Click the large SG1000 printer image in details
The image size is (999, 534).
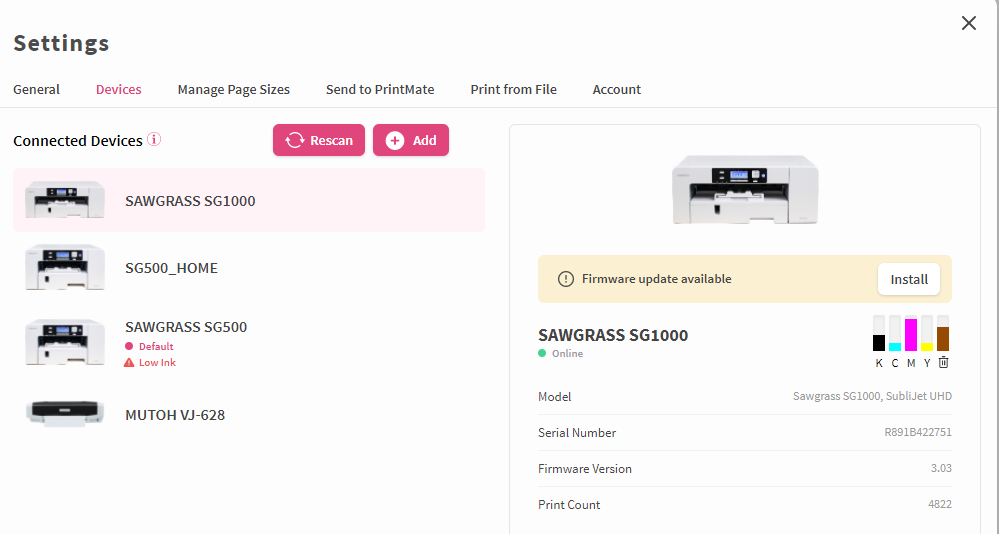coord(745,189)
